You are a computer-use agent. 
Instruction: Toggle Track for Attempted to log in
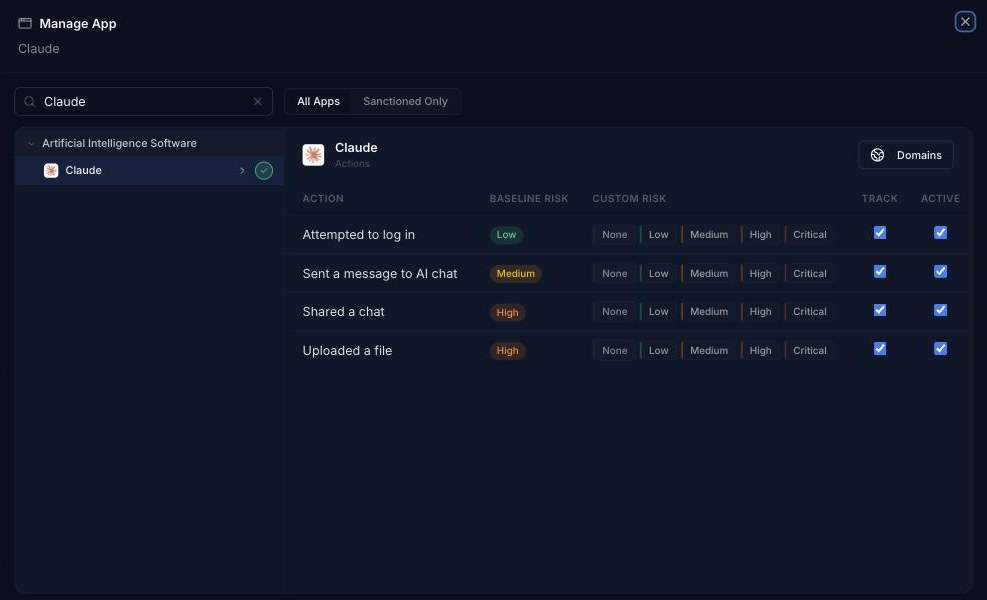pos(880,233)
